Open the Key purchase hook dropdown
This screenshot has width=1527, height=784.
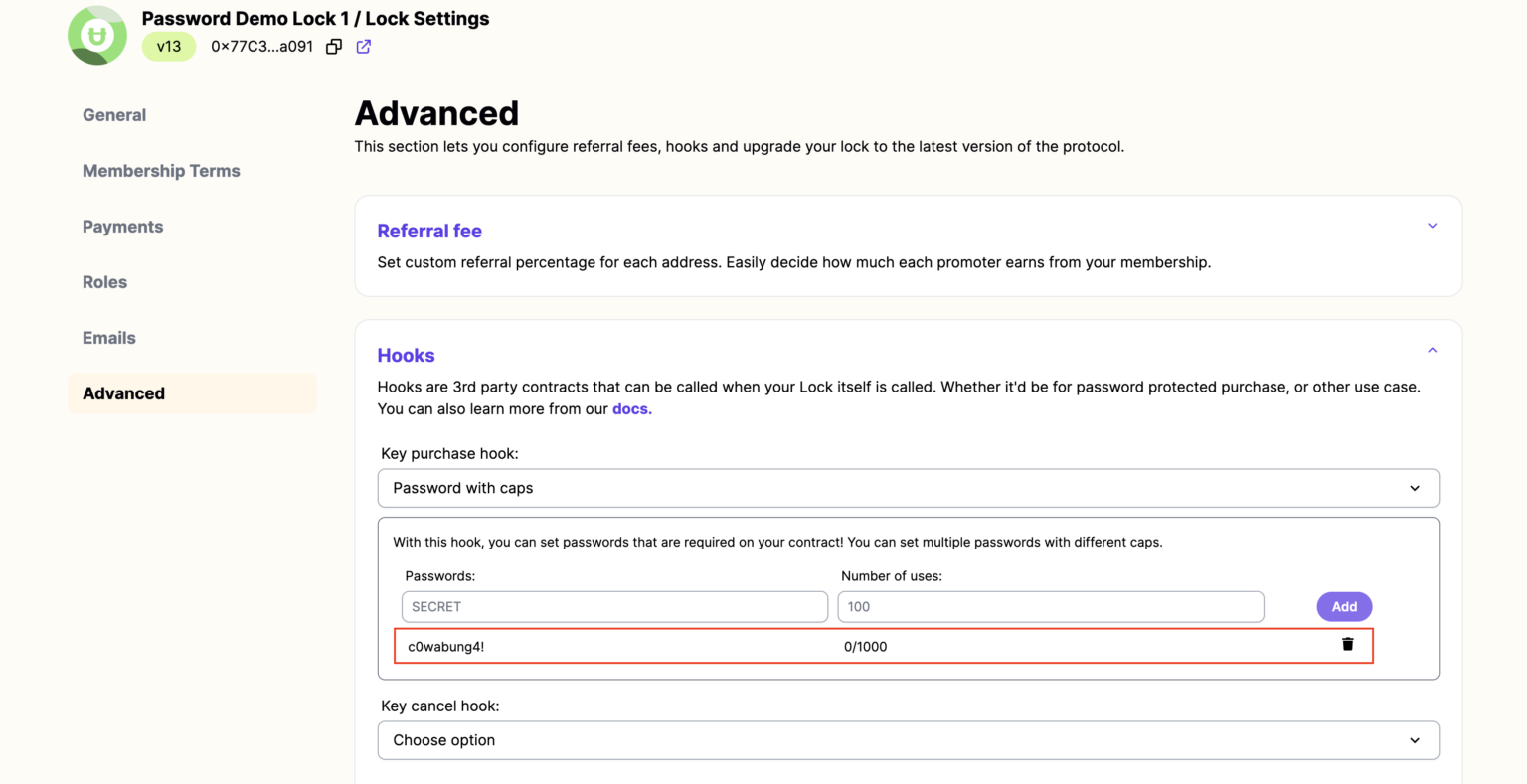907,488
